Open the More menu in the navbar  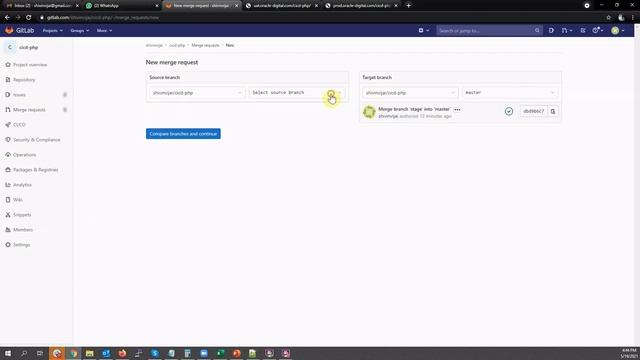tap(104, 31)
